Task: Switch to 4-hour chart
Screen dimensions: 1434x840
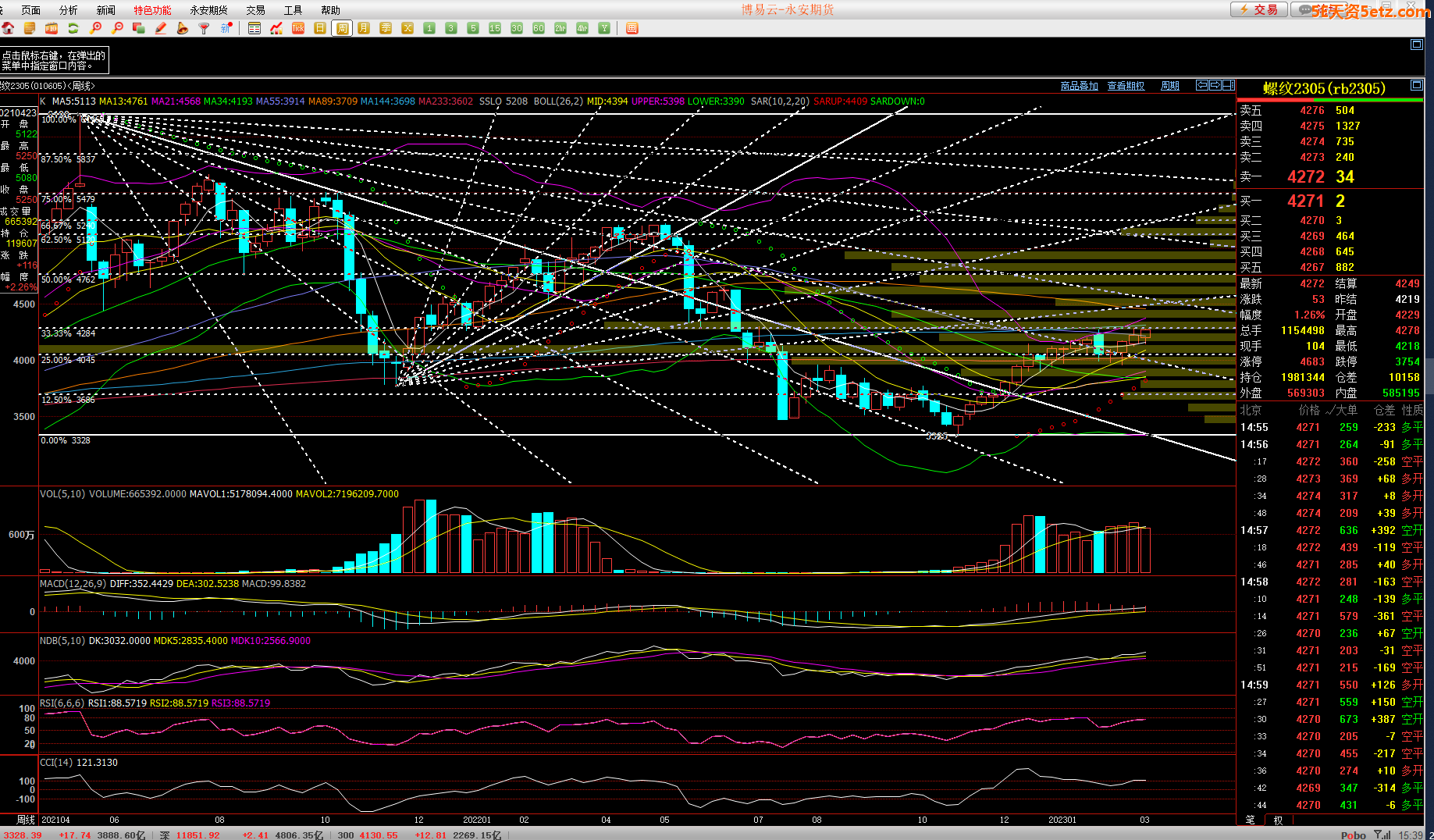Action: pyautogui.click(x=582, y=28)
